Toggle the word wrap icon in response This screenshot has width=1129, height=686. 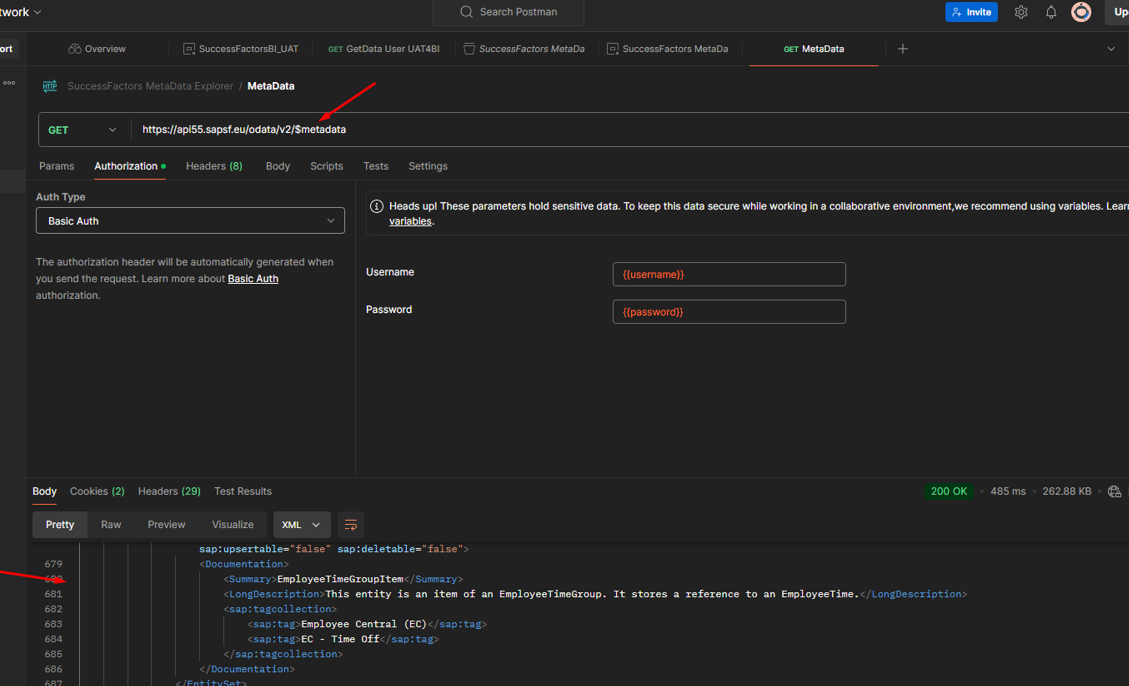pyautogui.click(x=351, y=525)
